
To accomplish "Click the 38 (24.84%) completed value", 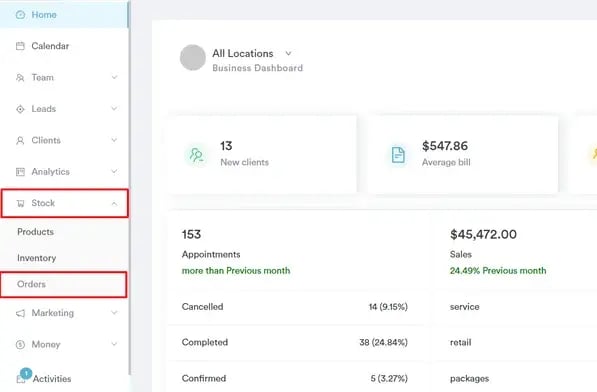I will 383,343.
